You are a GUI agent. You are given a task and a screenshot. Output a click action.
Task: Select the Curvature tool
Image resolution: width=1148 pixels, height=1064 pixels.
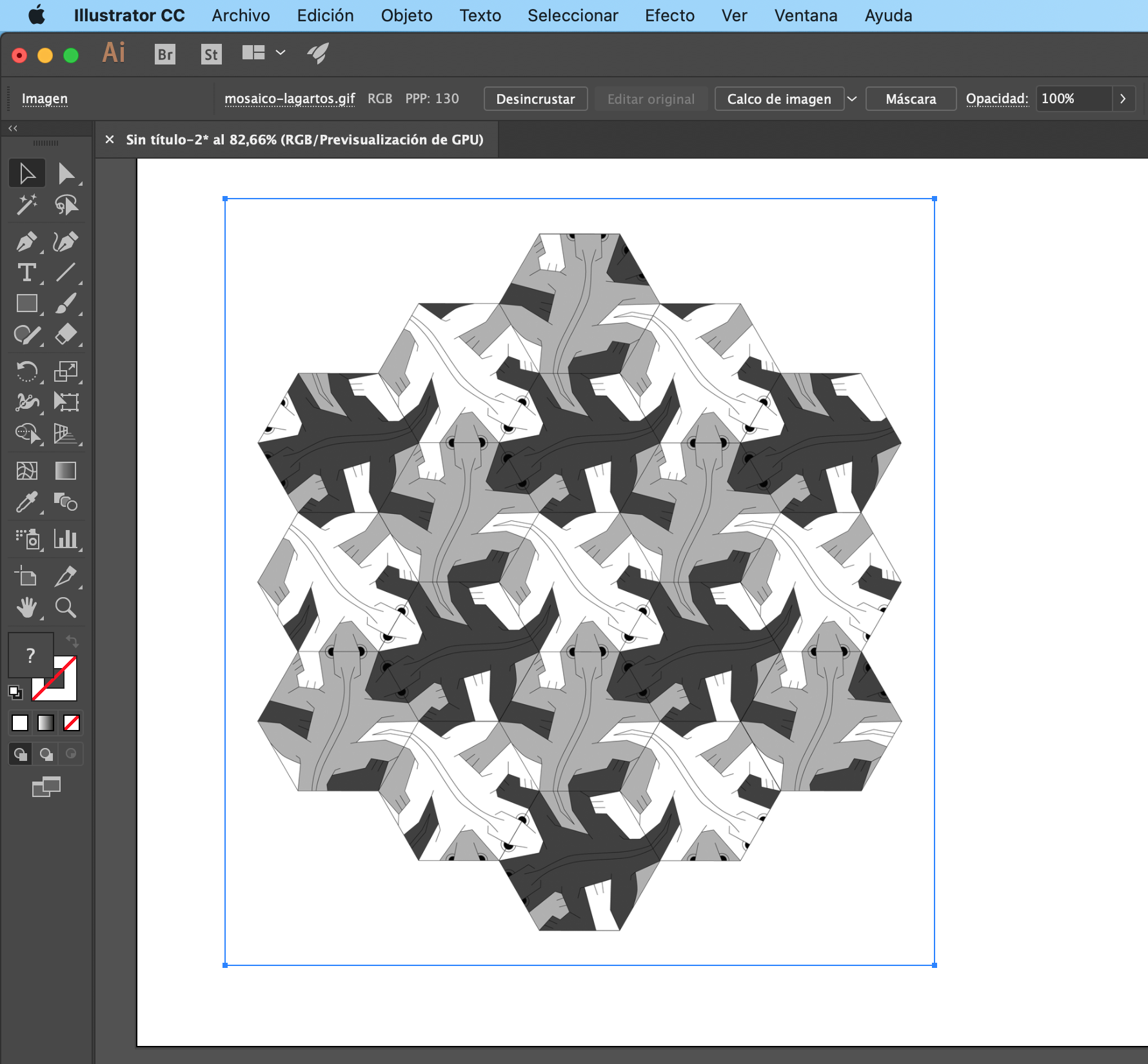[x=66, y=242]
